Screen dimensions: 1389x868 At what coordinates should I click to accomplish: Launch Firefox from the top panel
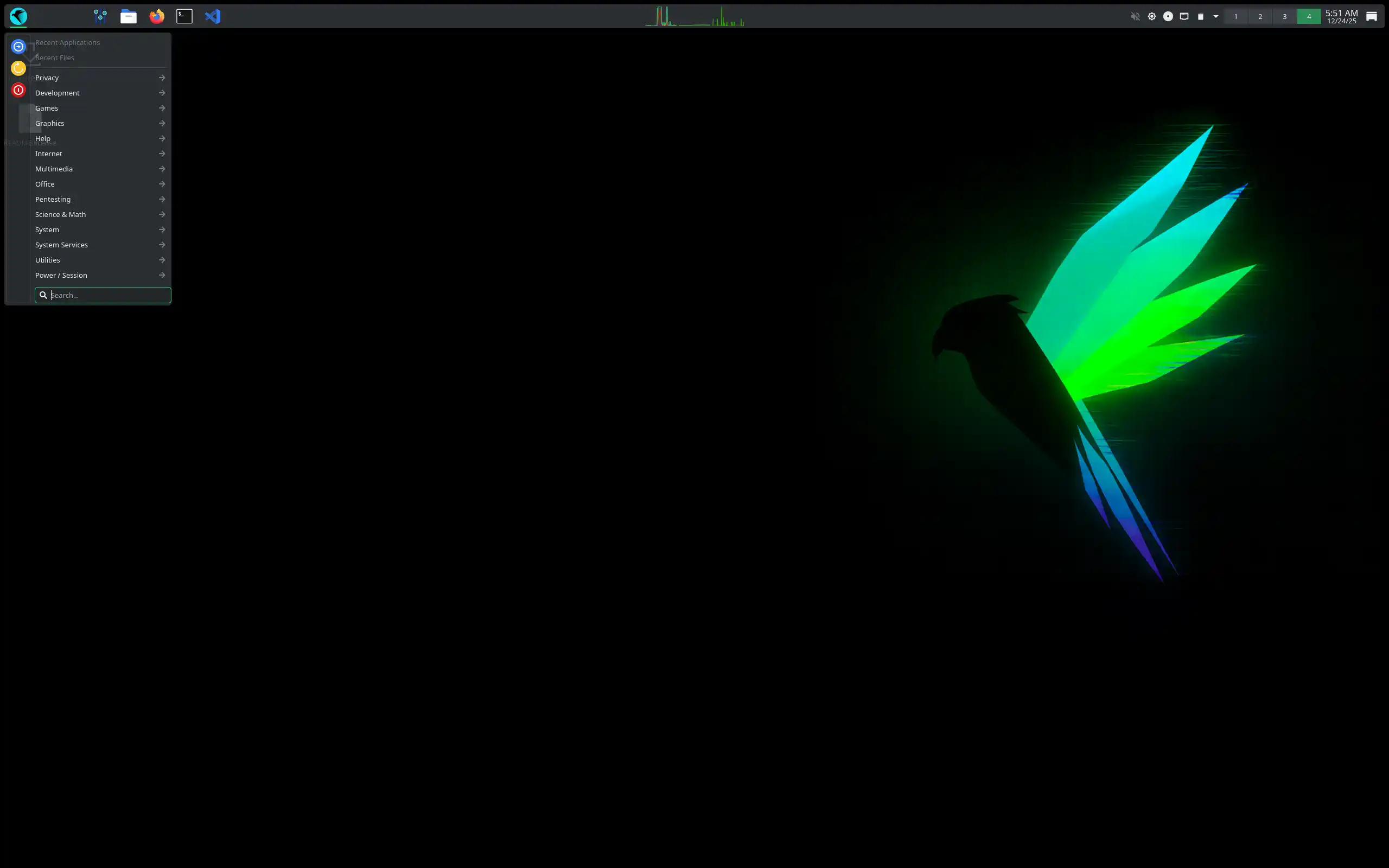coord(156,16)
